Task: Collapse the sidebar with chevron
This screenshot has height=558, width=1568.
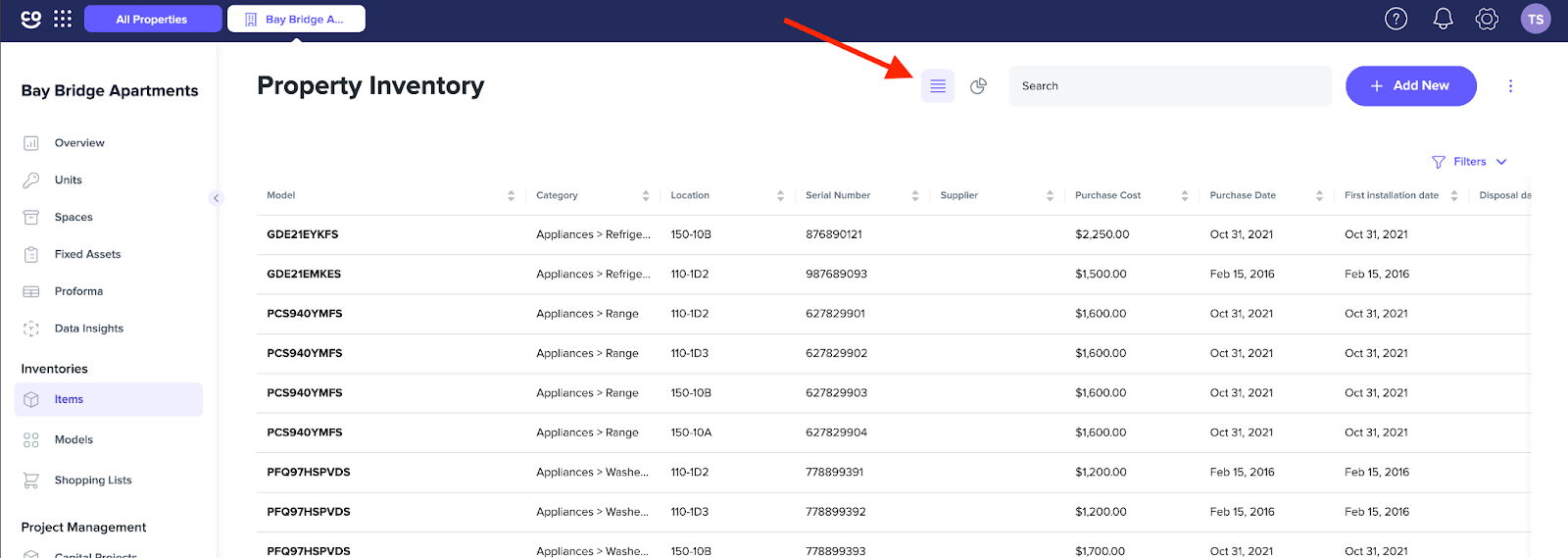Action: (x=217, y=198)
